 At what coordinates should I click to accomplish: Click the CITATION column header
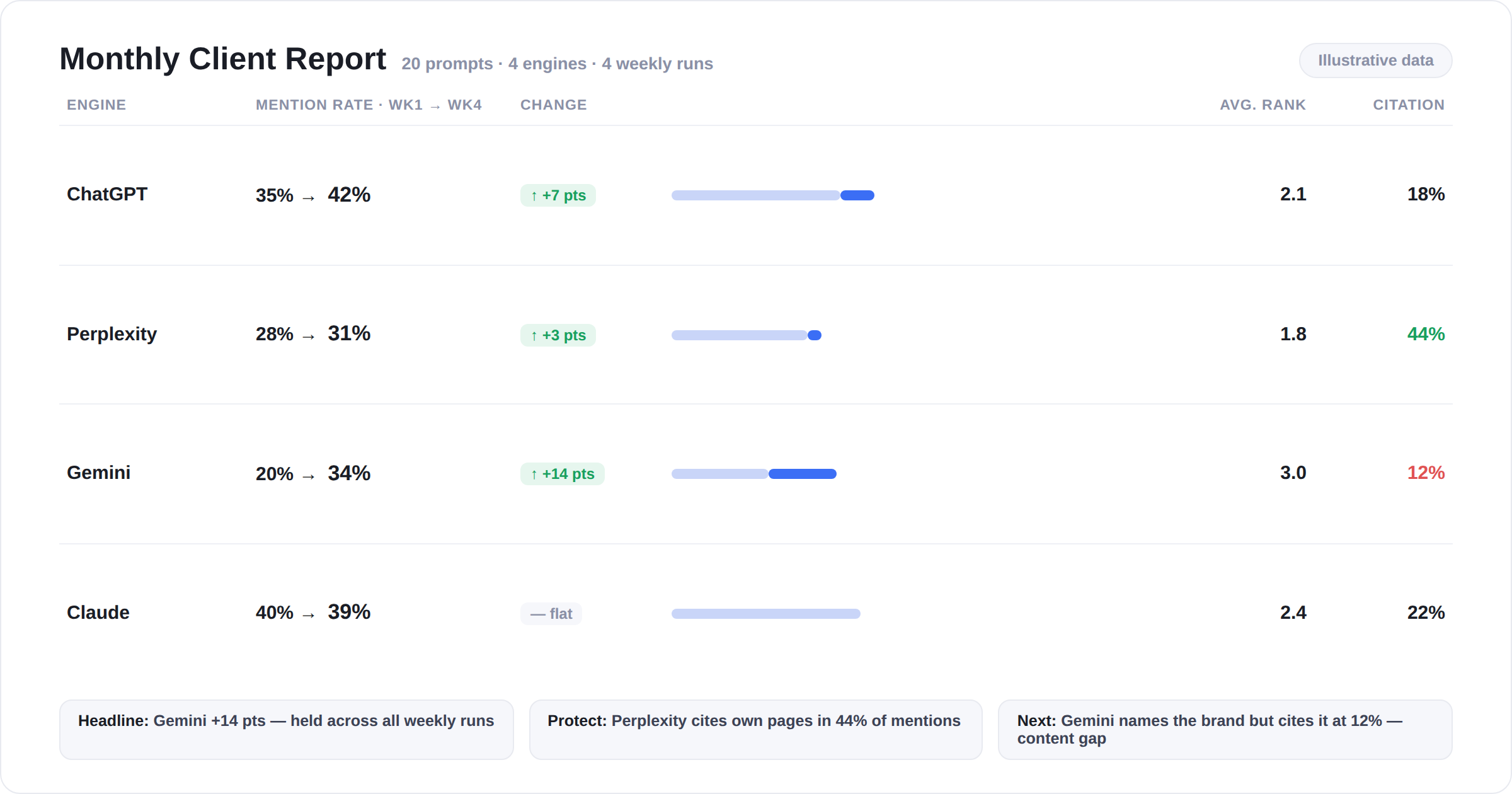[1409, 105]
